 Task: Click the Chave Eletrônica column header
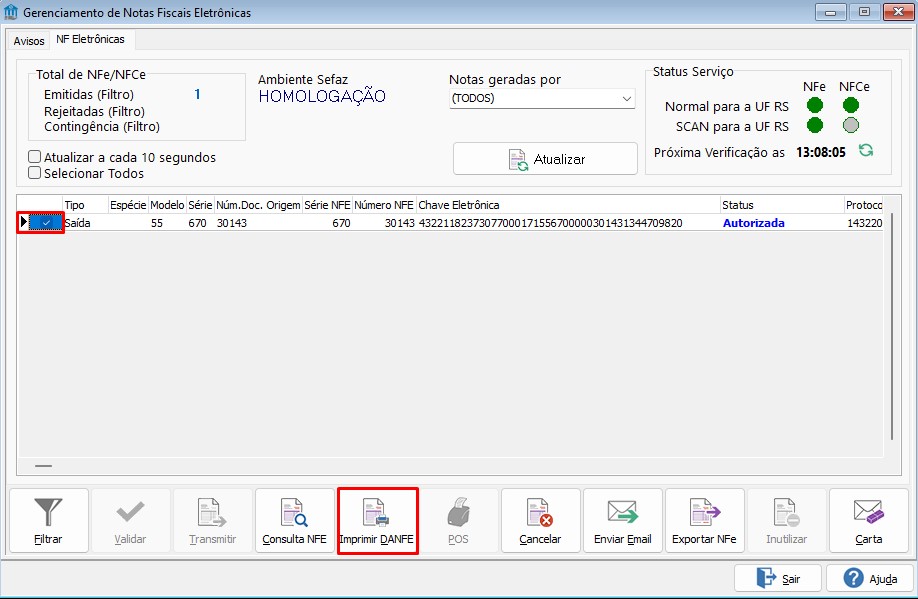(x=568, y=205)
